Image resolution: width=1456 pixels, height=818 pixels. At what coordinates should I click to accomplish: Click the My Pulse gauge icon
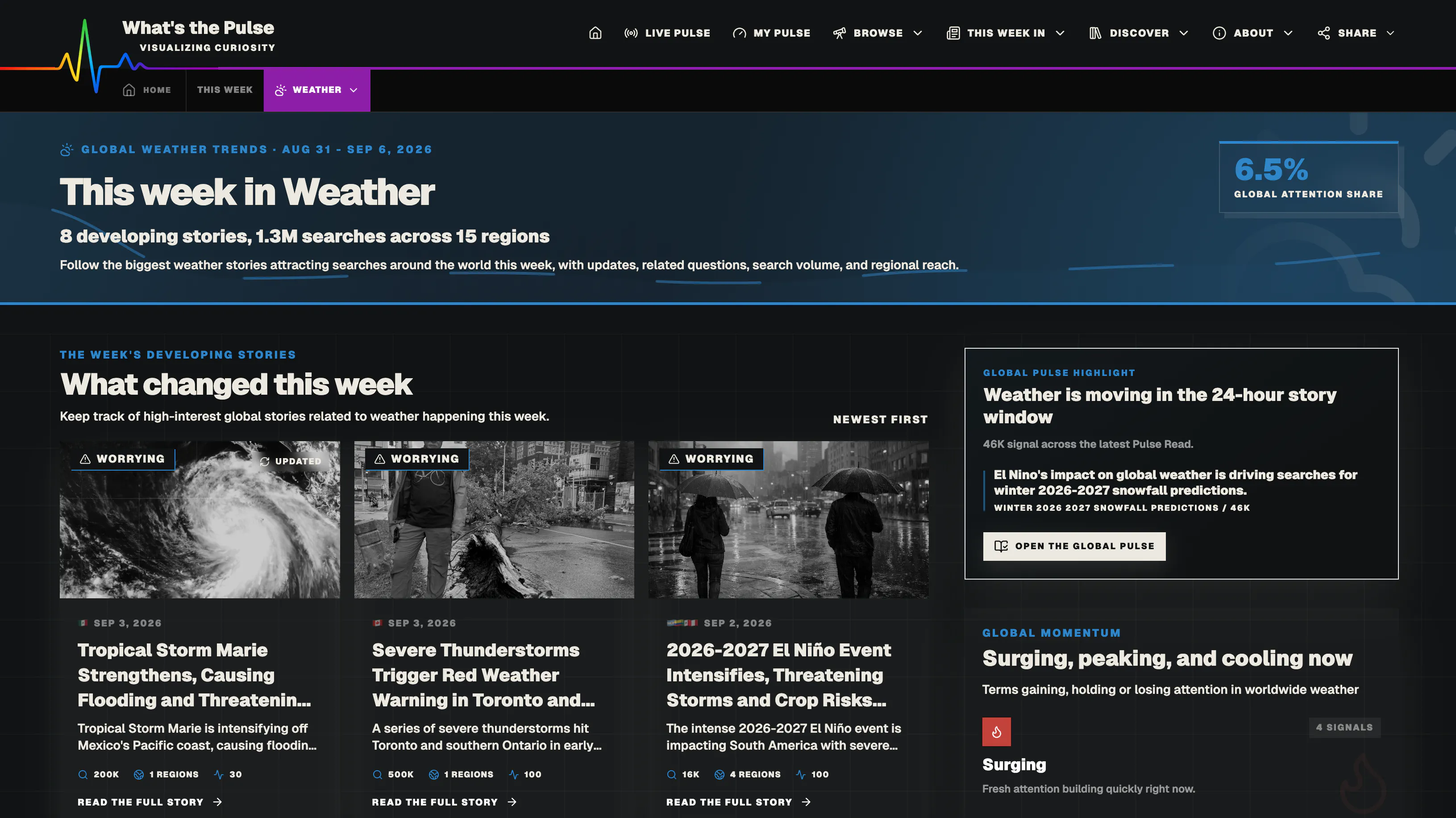click(739, 33)
